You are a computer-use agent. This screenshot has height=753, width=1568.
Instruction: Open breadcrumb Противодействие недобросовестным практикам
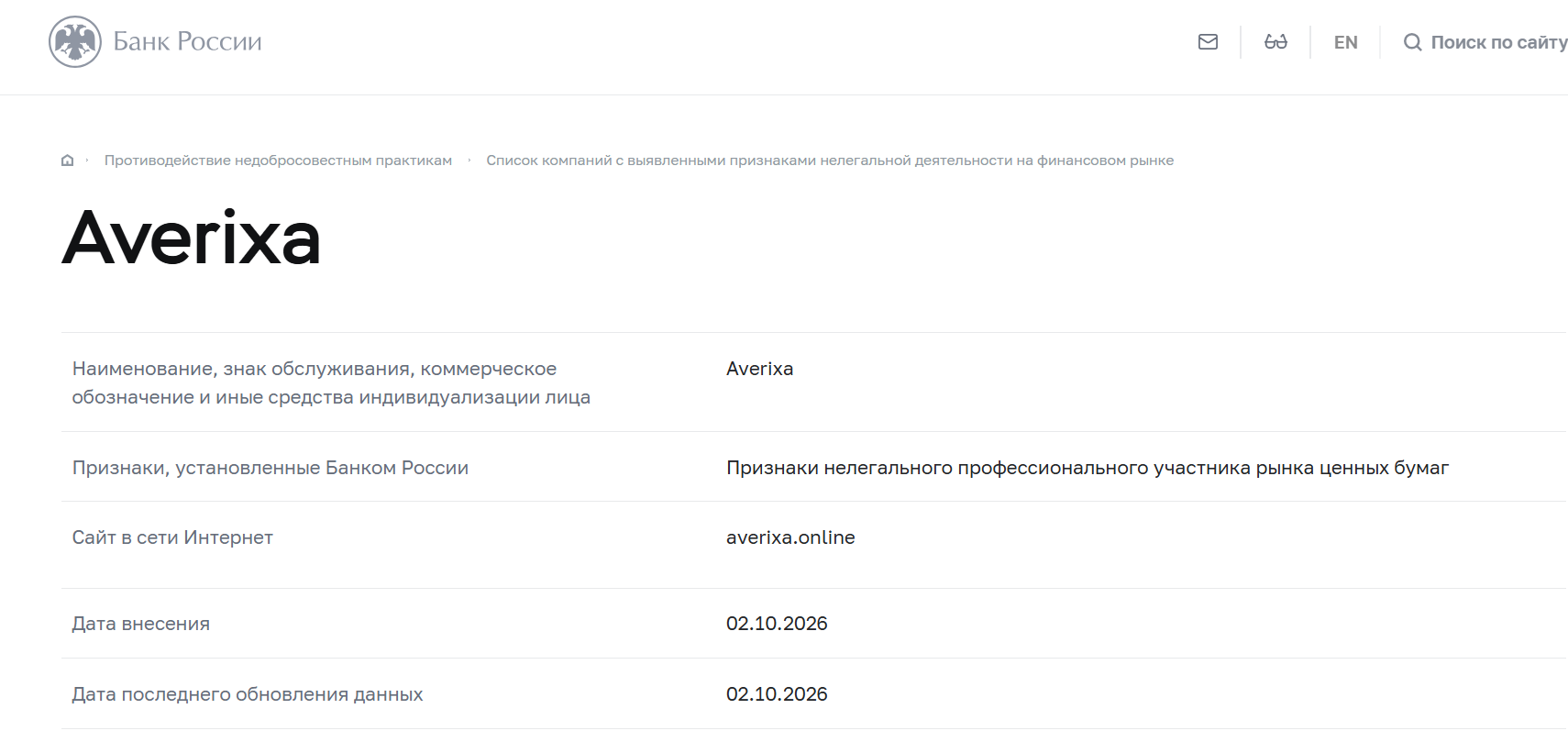tap(278, 161)
